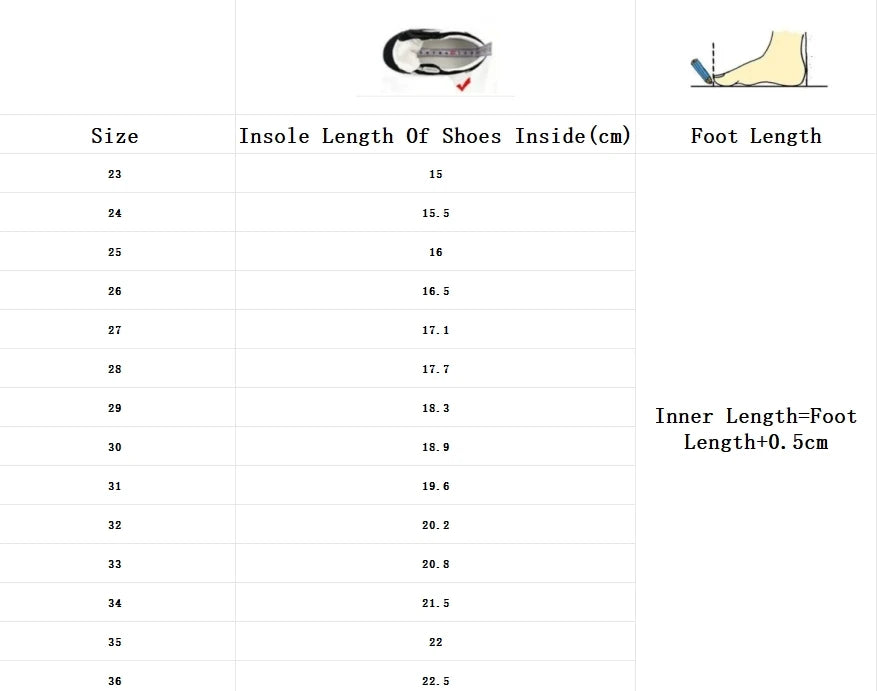877x691 pixels.
Task: Click the "Inner Length=Foot Length+0.5cm" note
Action: (x=756, y=429)
